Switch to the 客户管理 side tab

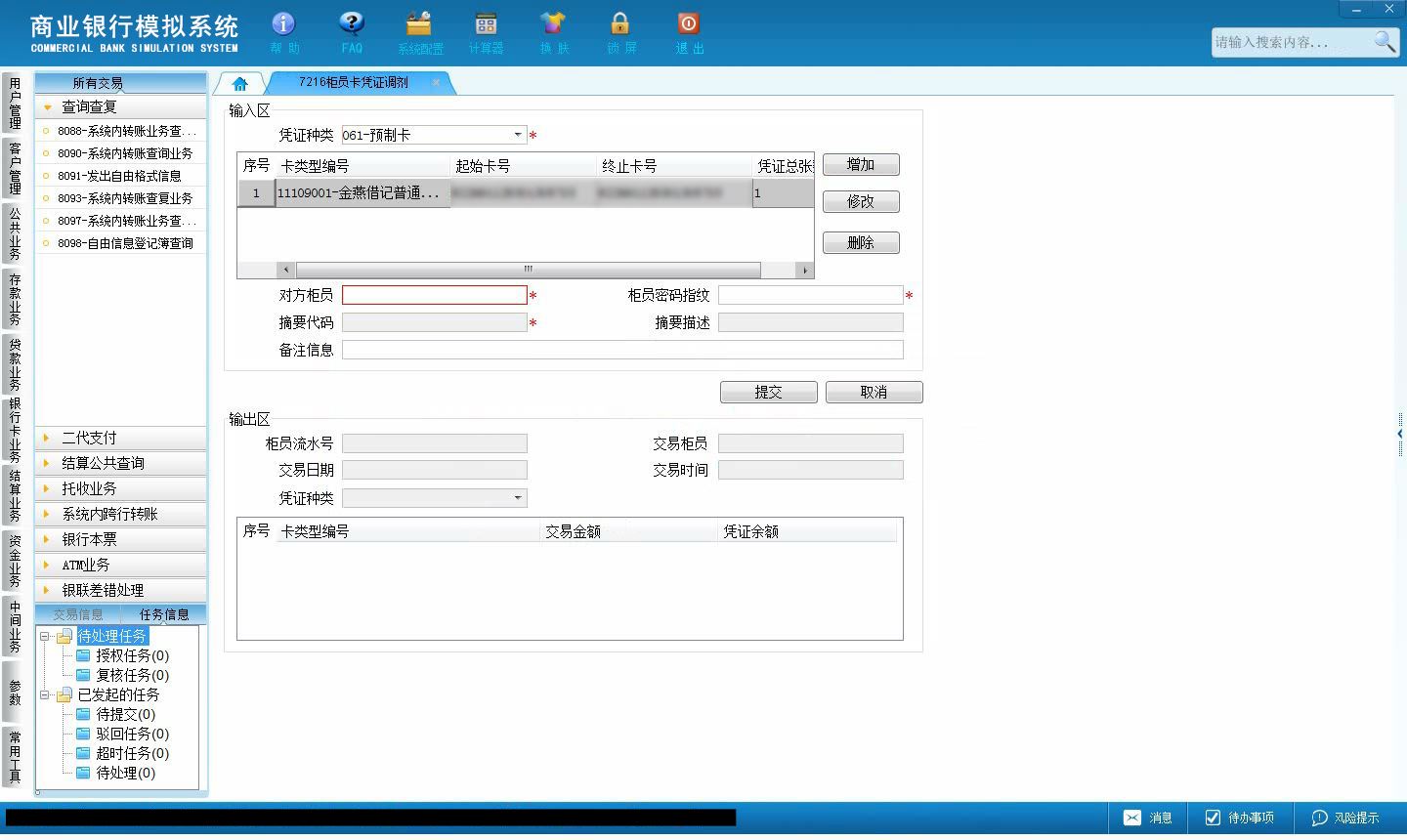(x=14, y=168)
